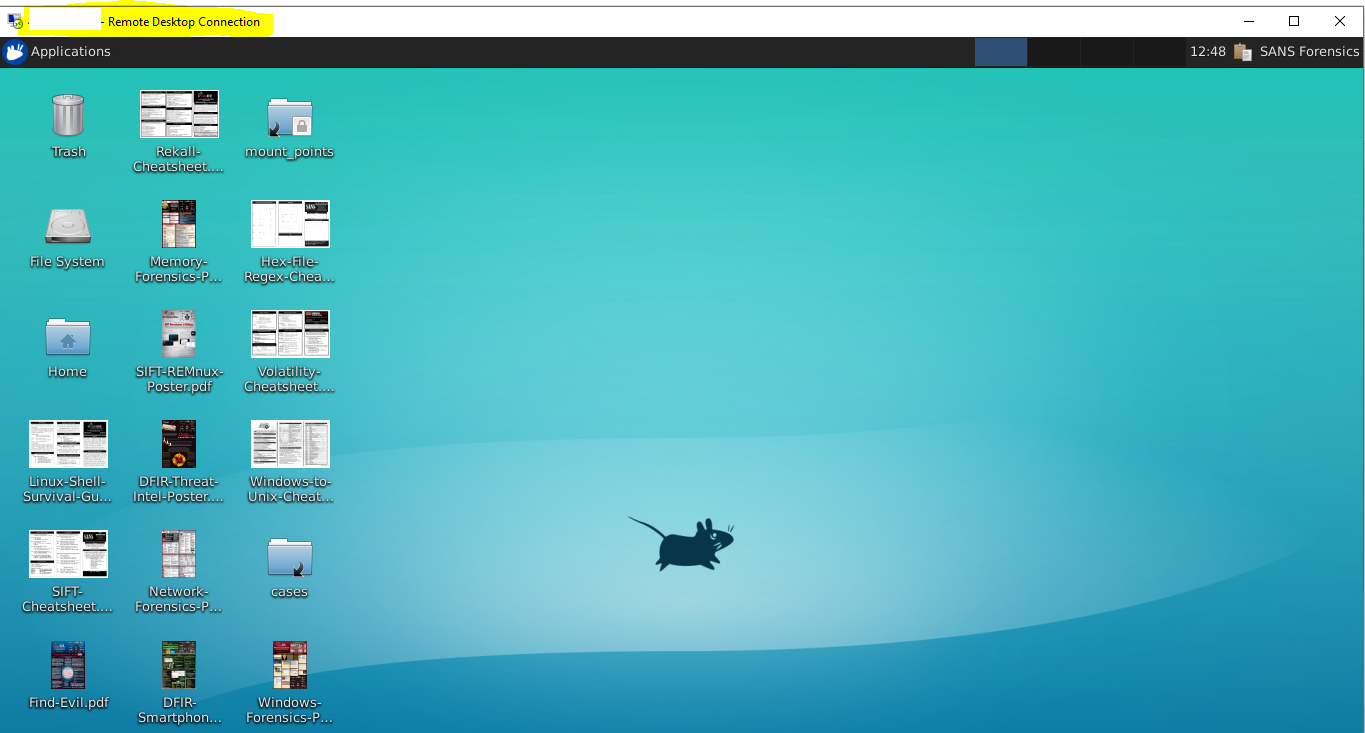Click the Xfce mouse logo in panel
This screenshot has width=1365, height=733.
14,52
